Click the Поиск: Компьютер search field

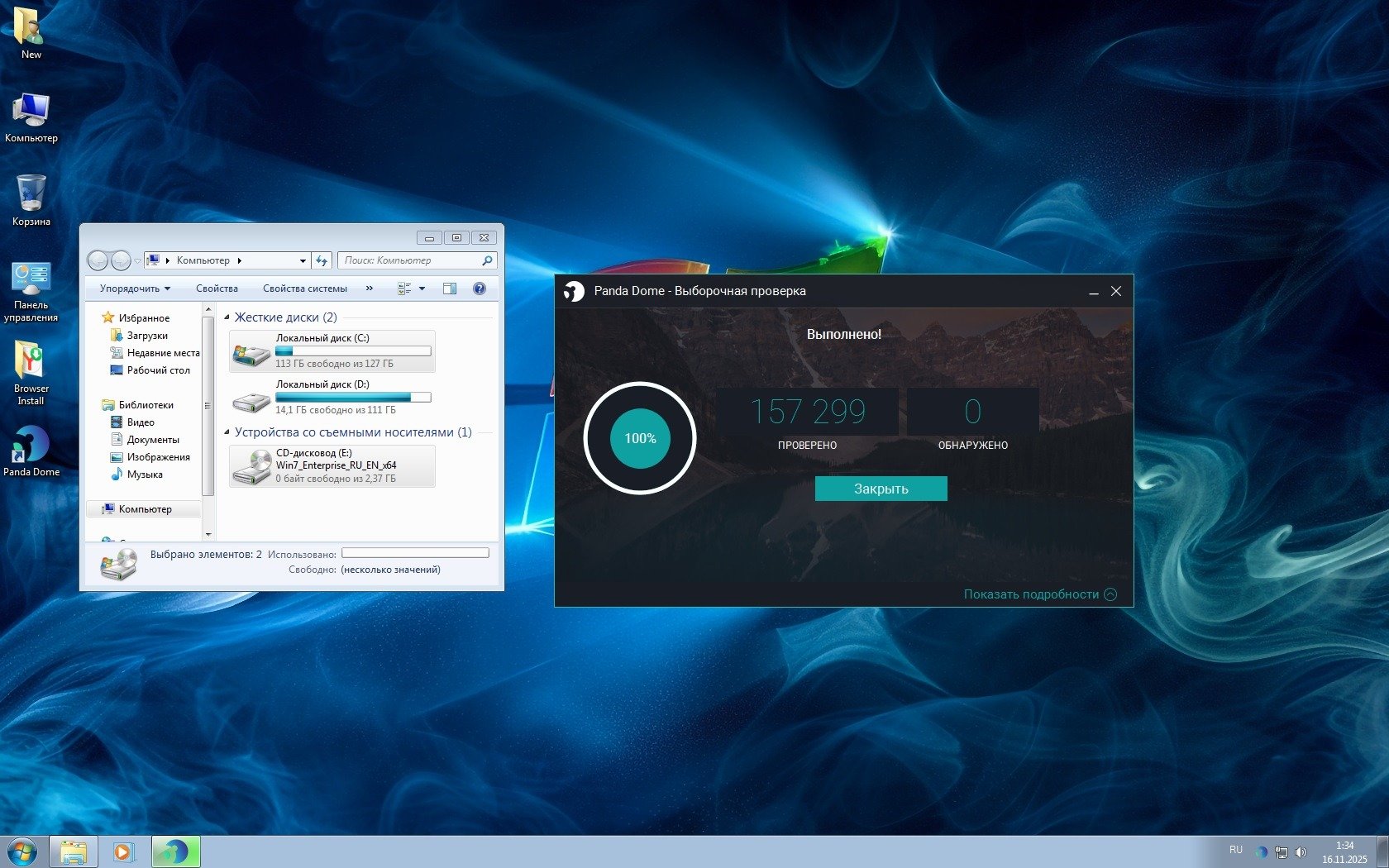410,260
